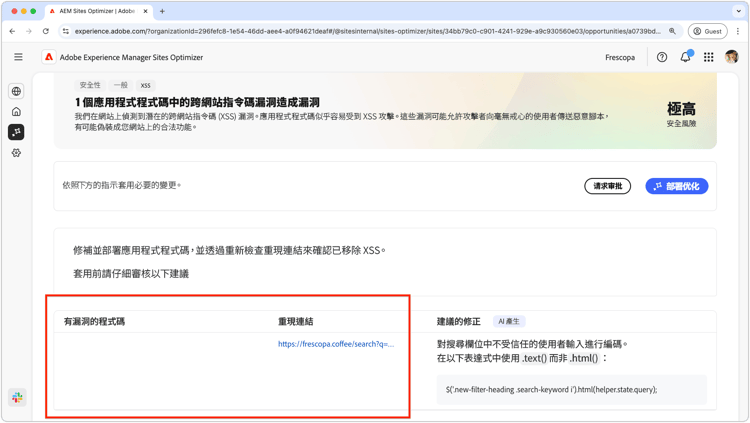The width and height of the screenshot is (750, 423).
Task: Go forward in browser history
Action: pos(29,31)
